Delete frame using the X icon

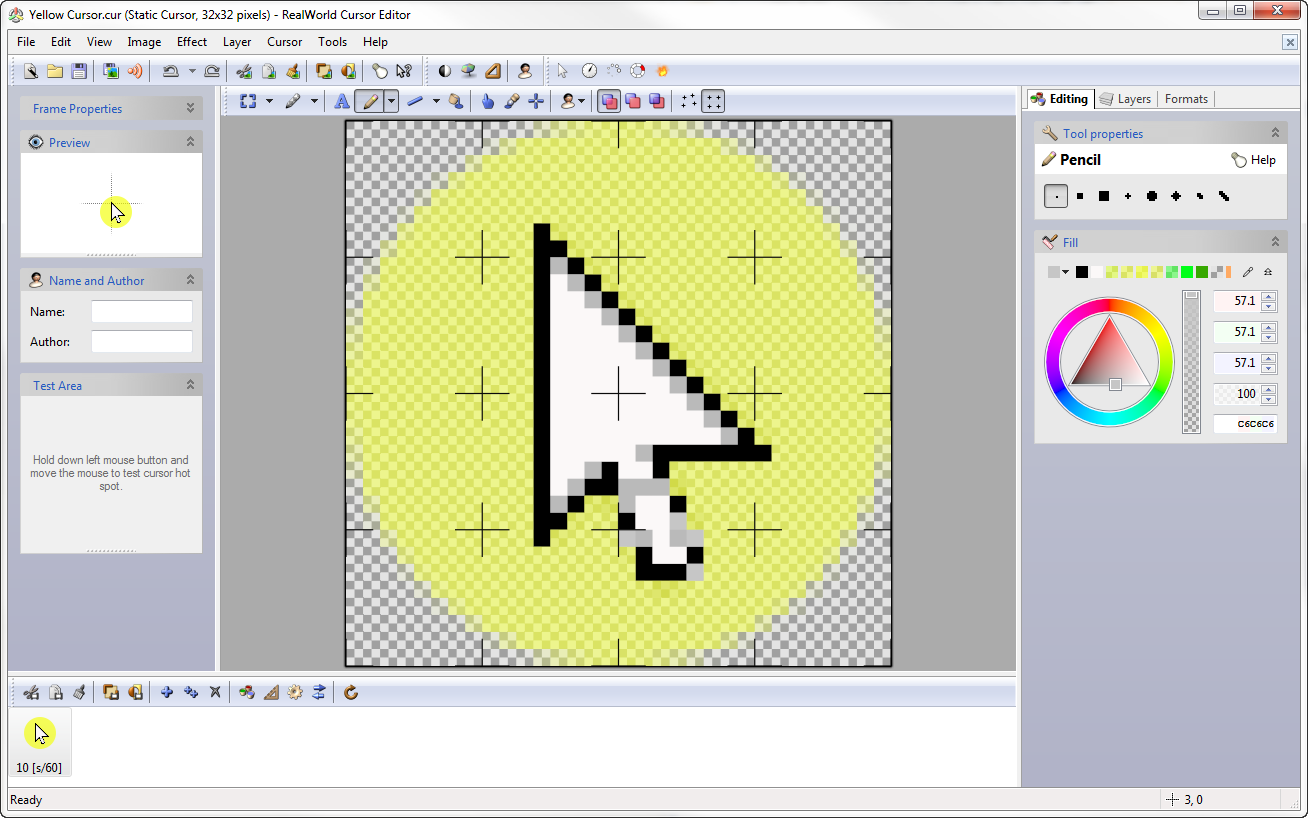click(215, 692)
